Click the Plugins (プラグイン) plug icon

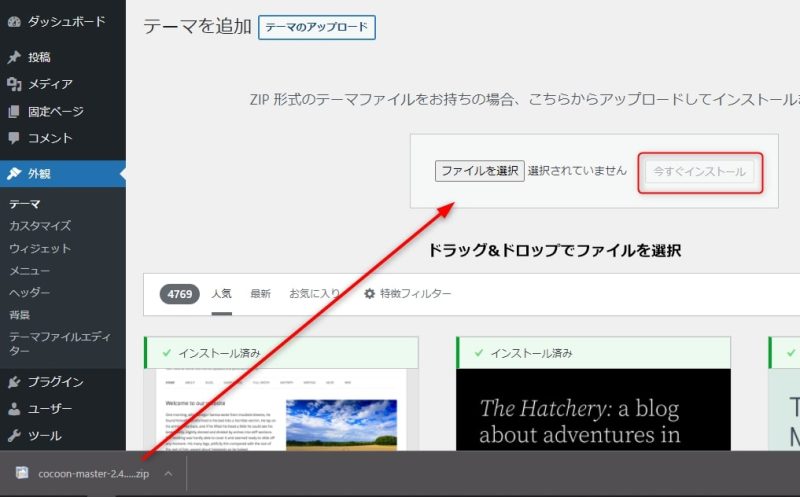click(x=14, y=382)
